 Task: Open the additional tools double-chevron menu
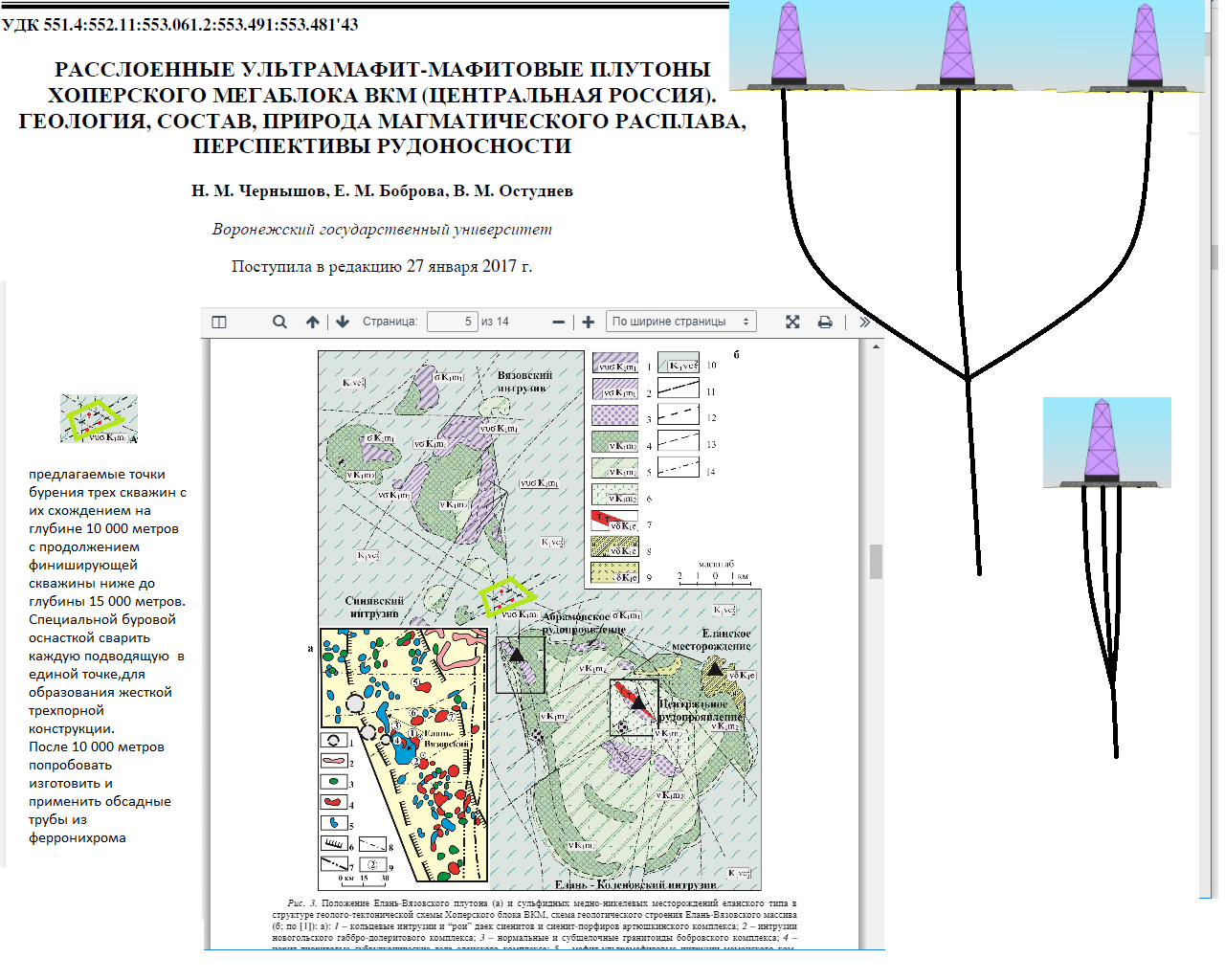pos(864,323)
